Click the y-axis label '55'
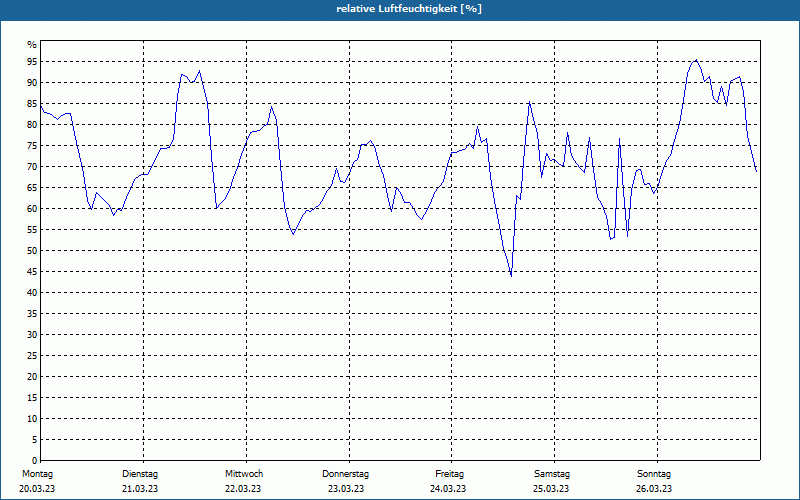800x500 pixels. (32, 230)
